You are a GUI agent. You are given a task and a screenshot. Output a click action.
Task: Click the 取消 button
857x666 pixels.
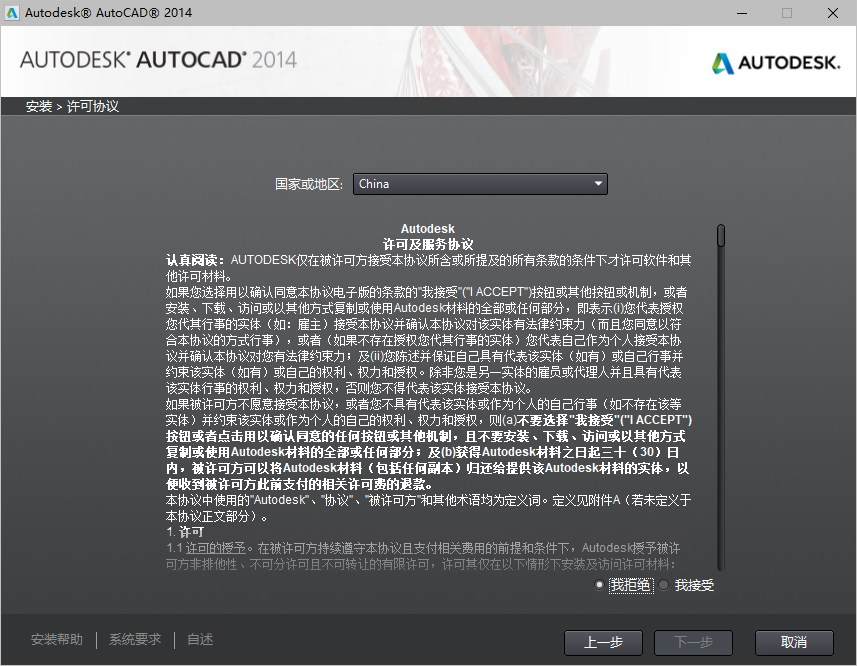[793, 643]
